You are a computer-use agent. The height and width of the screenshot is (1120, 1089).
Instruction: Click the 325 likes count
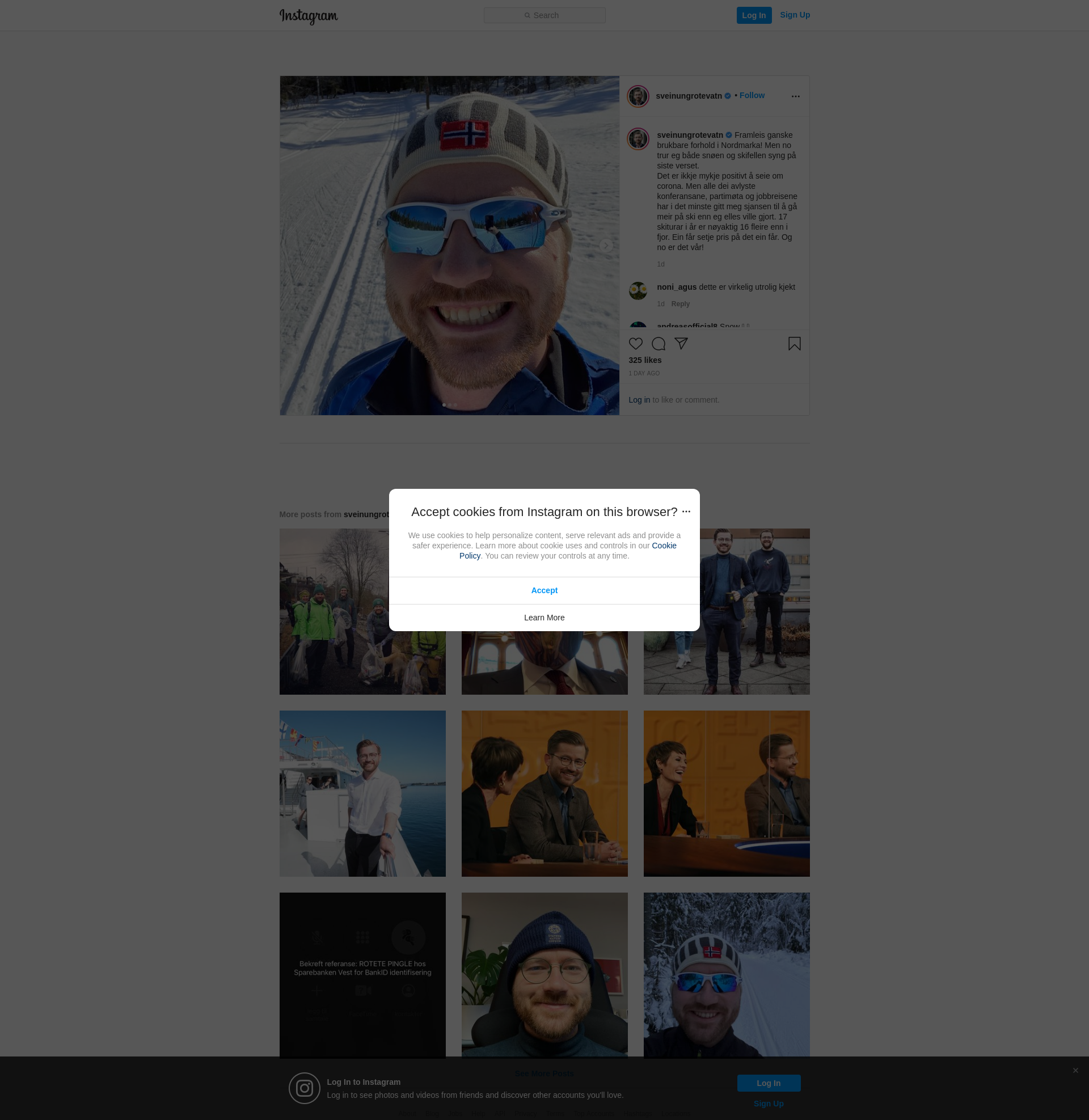click(644, 360)
